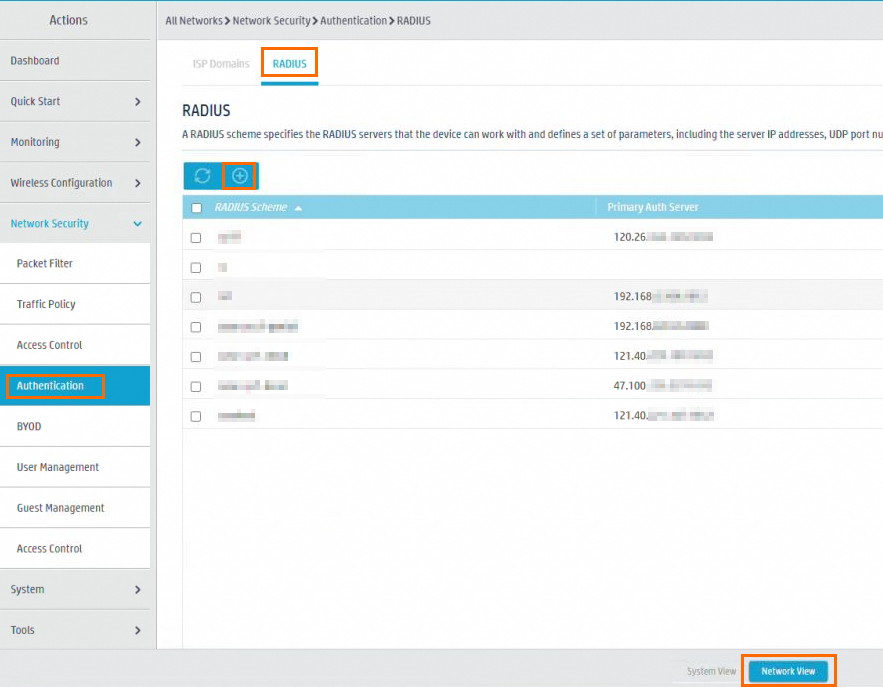This screenshot has height=687, width=883.
Task: Select Authentication in the sidebar
Action: (75, 386)
